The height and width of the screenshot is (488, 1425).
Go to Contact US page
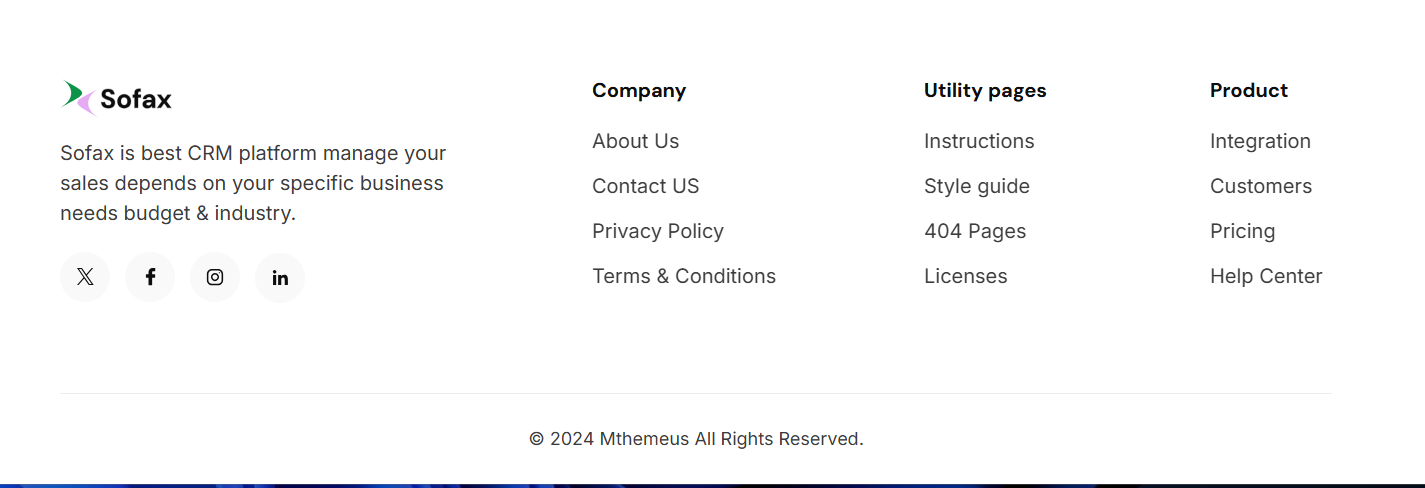tap(645, 186)
